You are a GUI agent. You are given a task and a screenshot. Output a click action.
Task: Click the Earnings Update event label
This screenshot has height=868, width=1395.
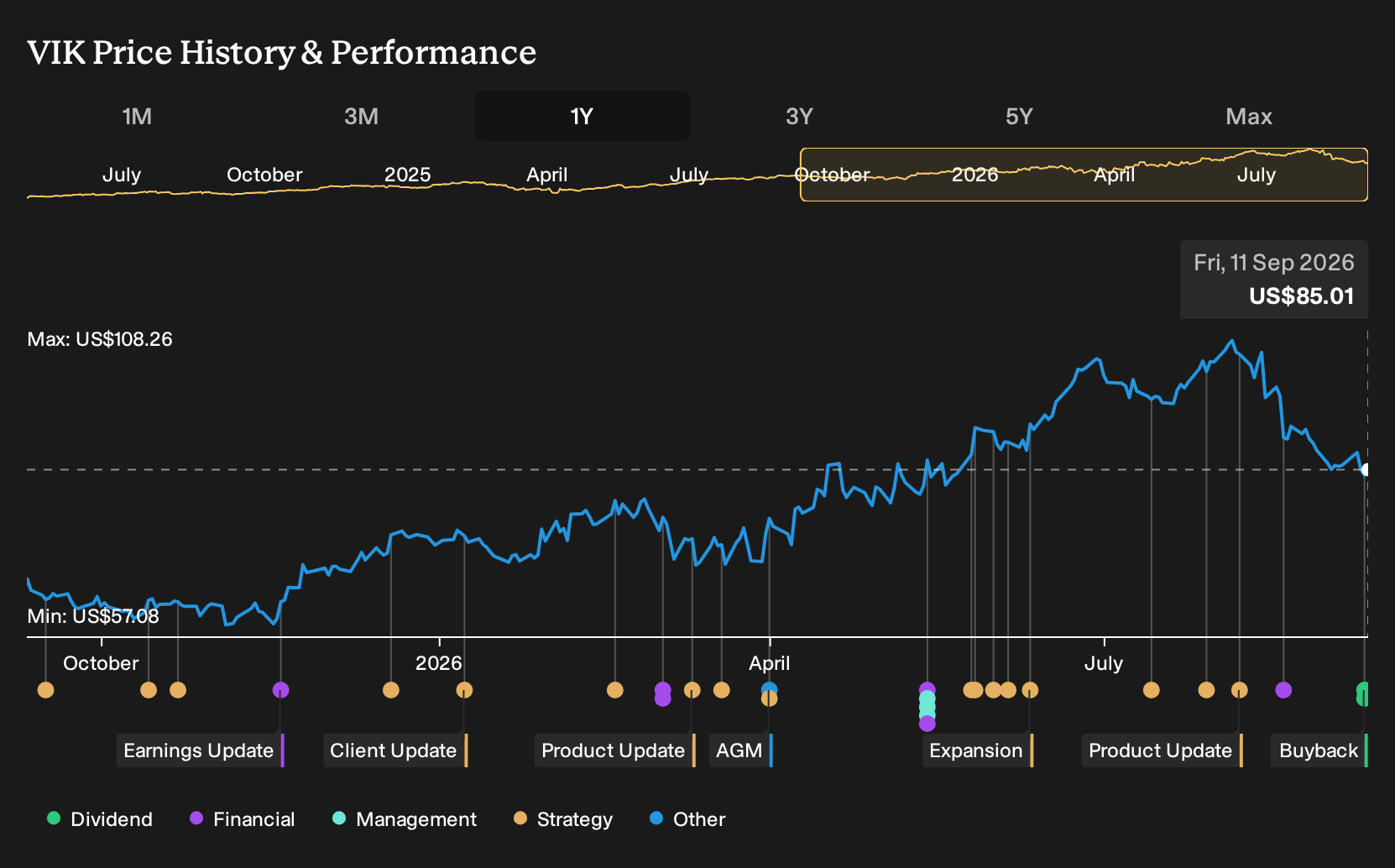pyautogui.click(x=200, y=750)
